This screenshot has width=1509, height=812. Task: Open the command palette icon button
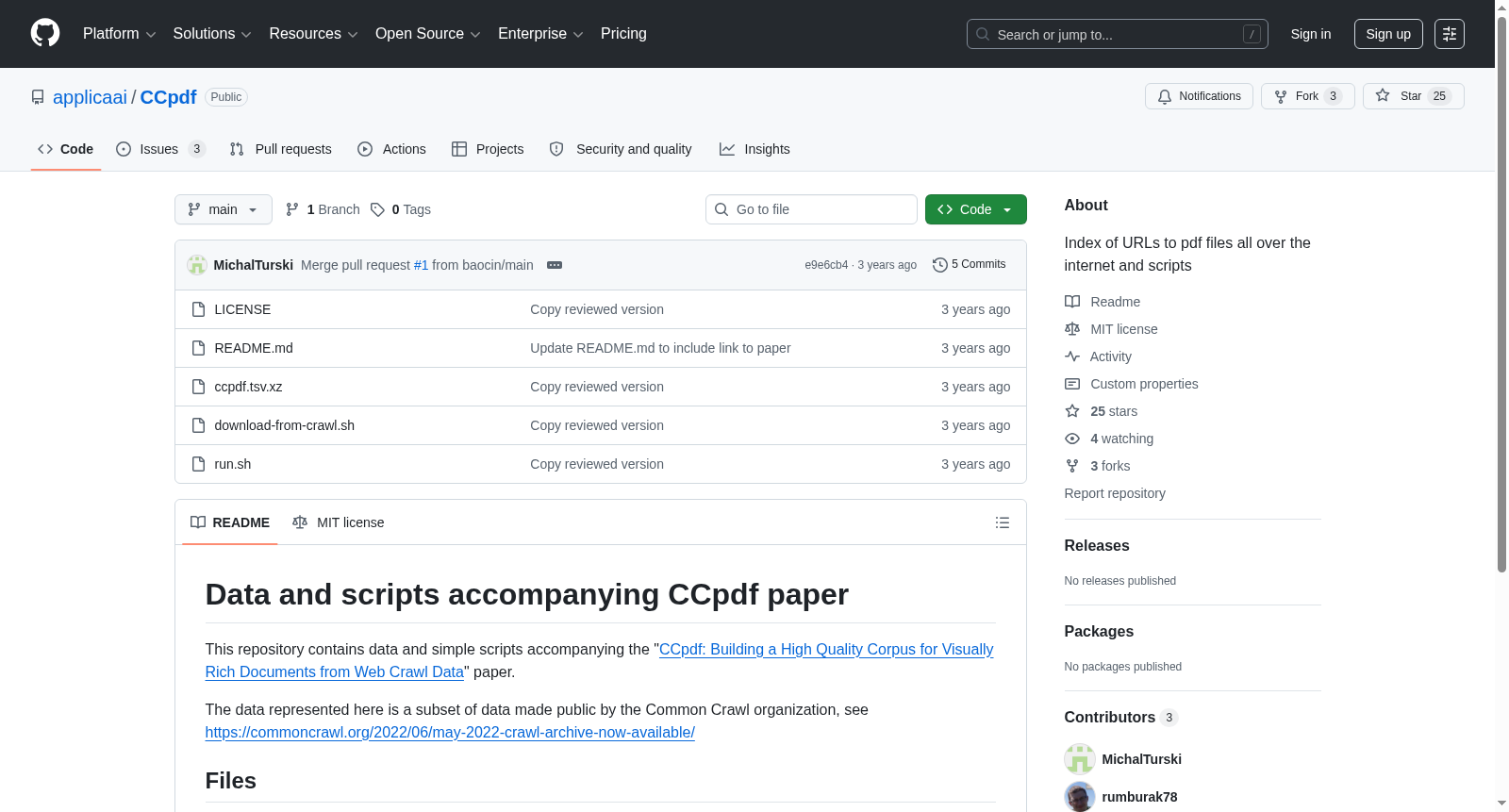(1450, 34)
